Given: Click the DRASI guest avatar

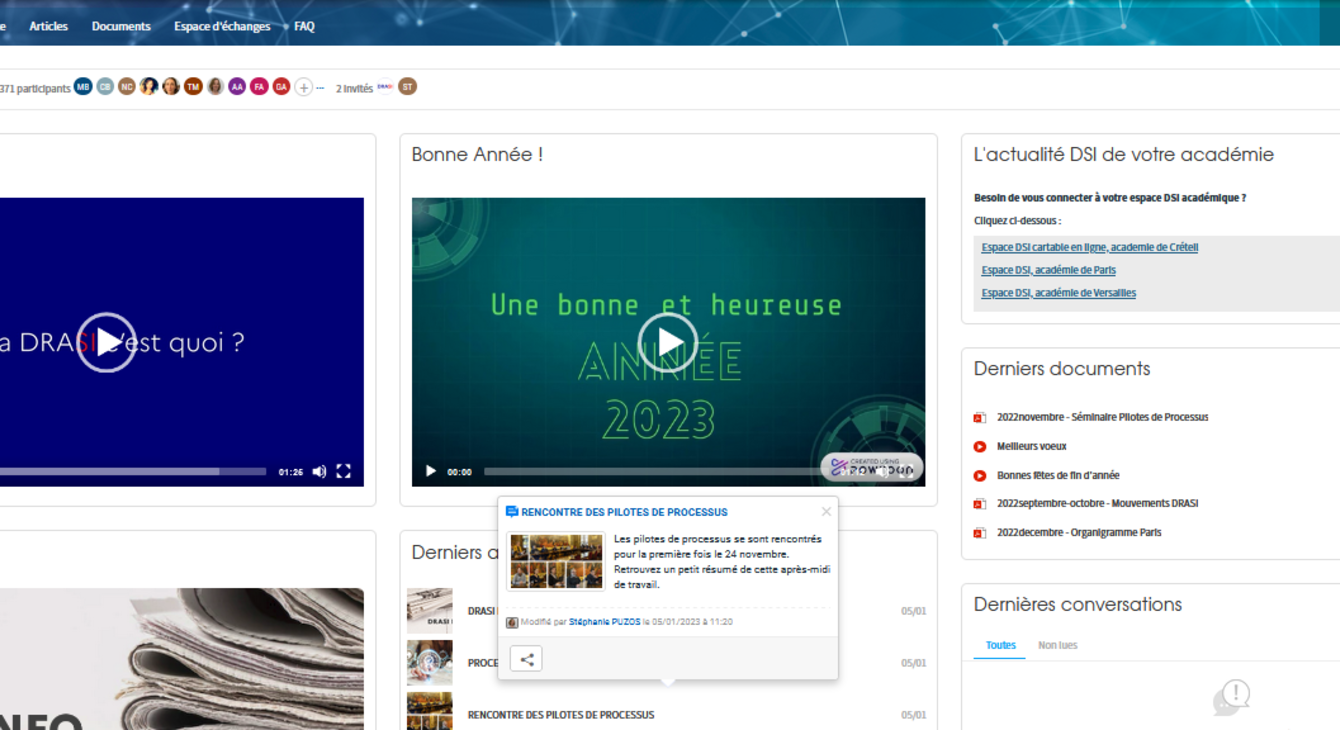Looking at the screenshot, I should coord(385,87).
